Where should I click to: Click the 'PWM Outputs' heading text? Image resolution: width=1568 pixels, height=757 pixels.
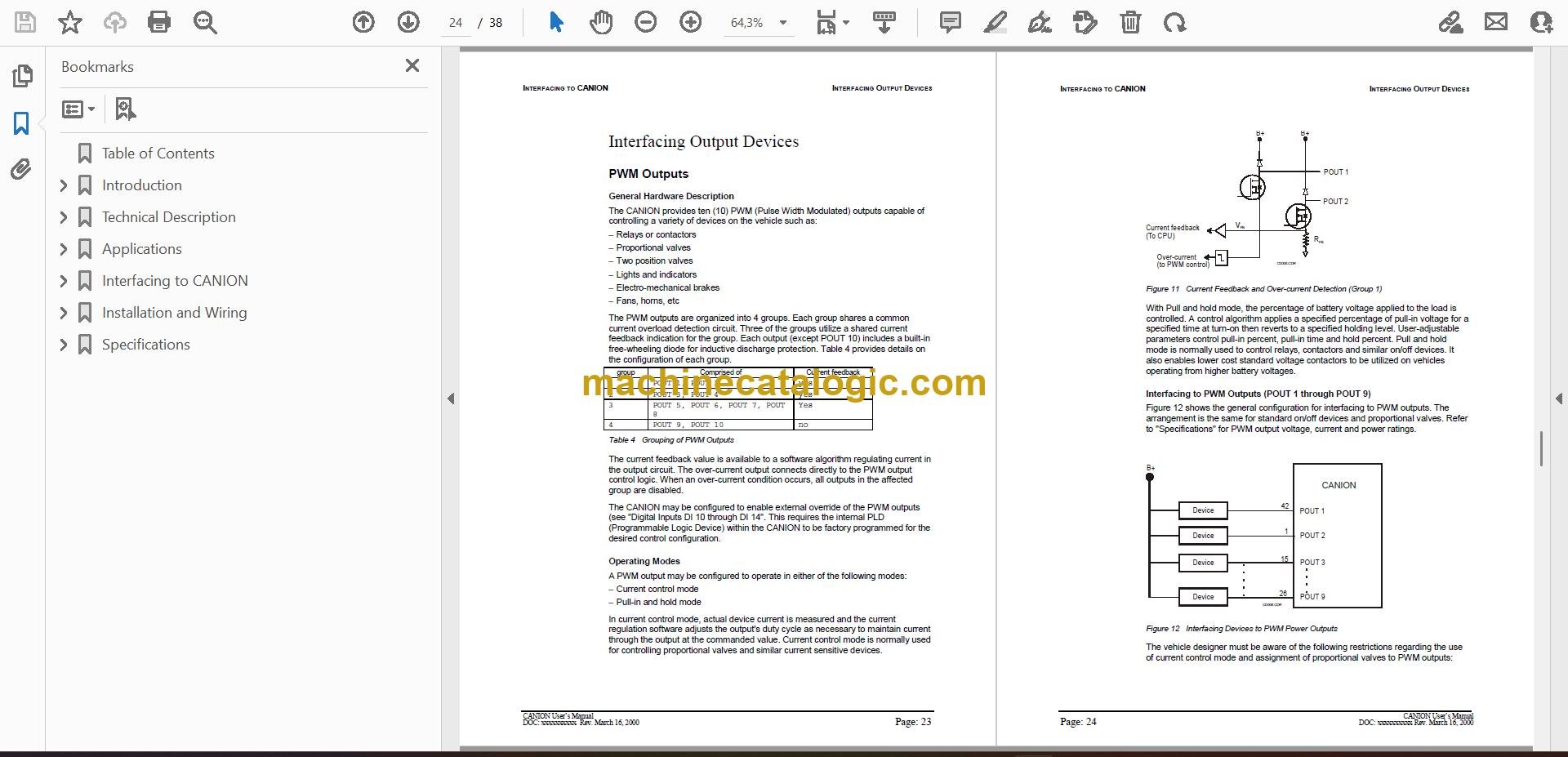coord(648,174)
